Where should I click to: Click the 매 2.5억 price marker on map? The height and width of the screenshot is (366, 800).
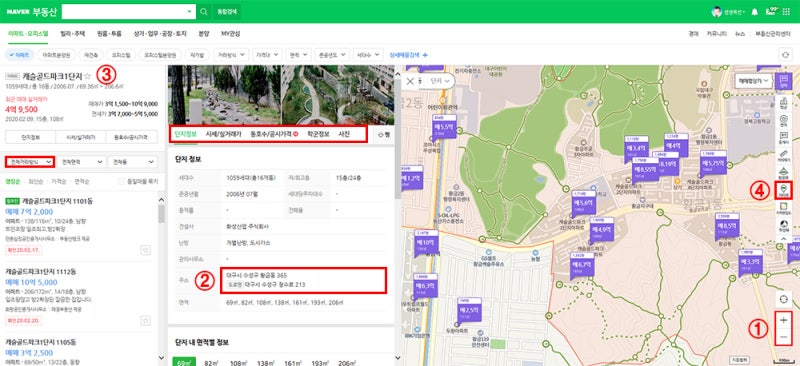tap(469, 310)
